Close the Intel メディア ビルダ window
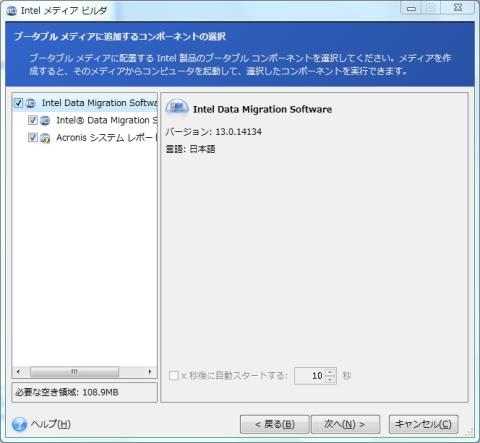480x443 pixels. point(458,8)
